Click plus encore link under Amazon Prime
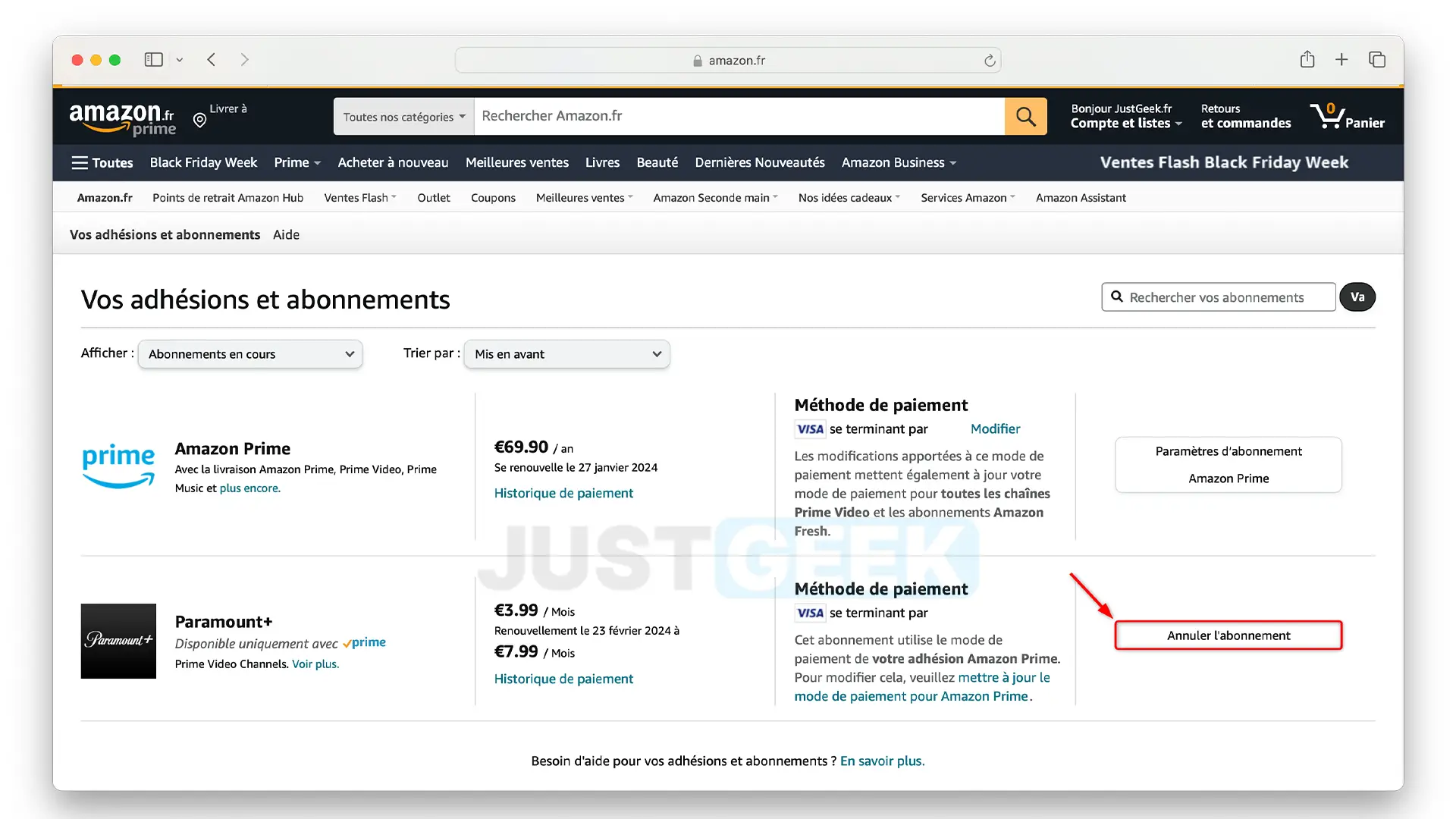This screenshot has width=1456, height=819. [249, 488]
